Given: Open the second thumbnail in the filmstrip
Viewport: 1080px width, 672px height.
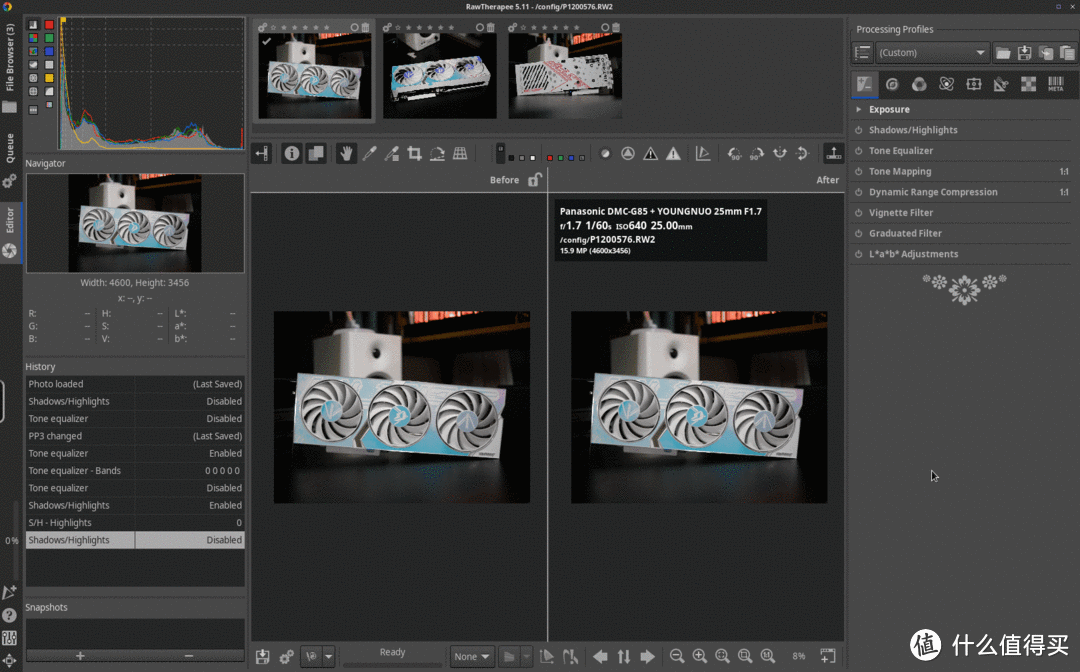Looking at the screenshot, I should pos(439,75).
